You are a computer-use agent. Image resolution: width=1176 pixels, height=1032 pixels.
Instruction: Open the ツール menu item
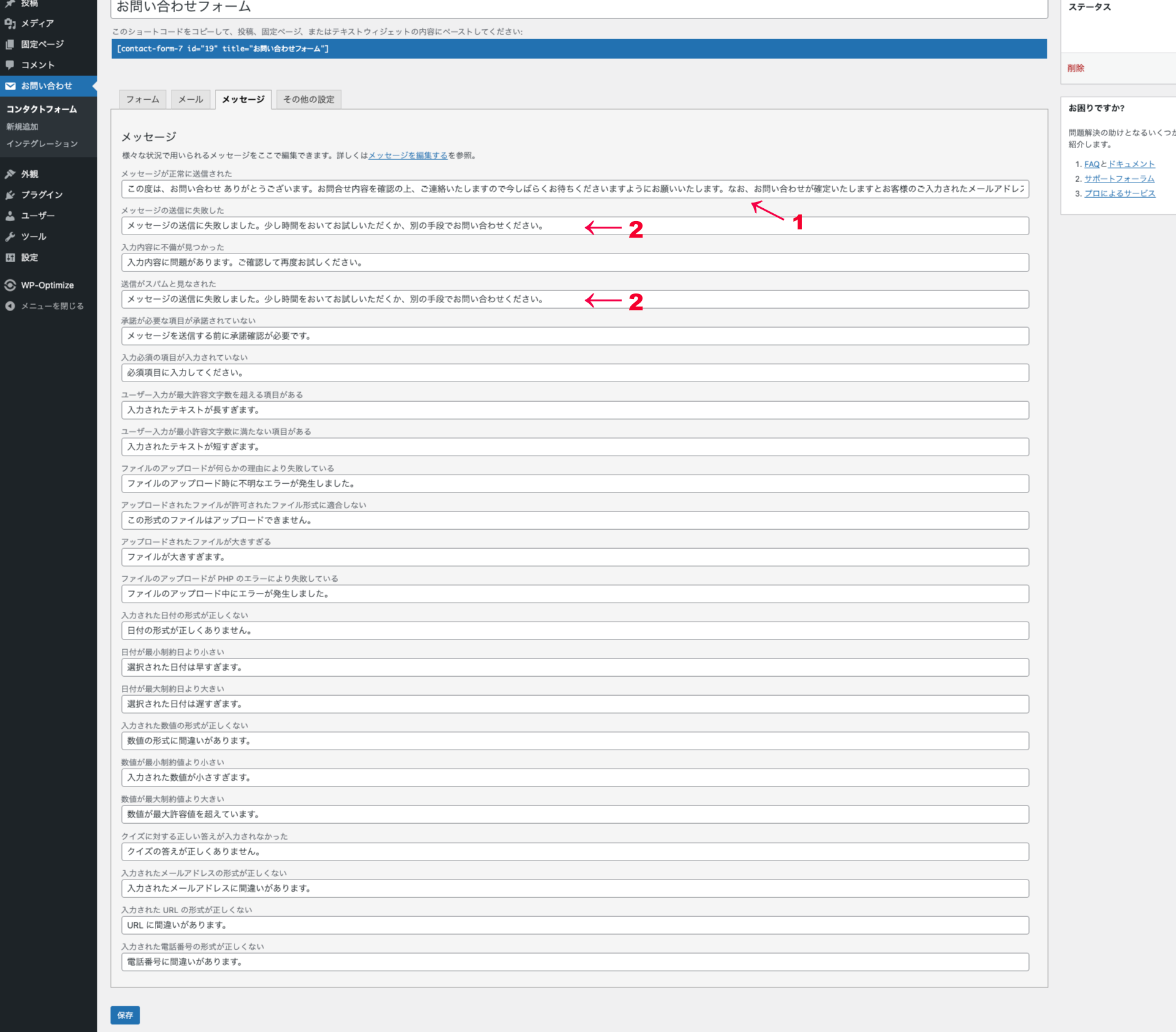tap(34, 236)
